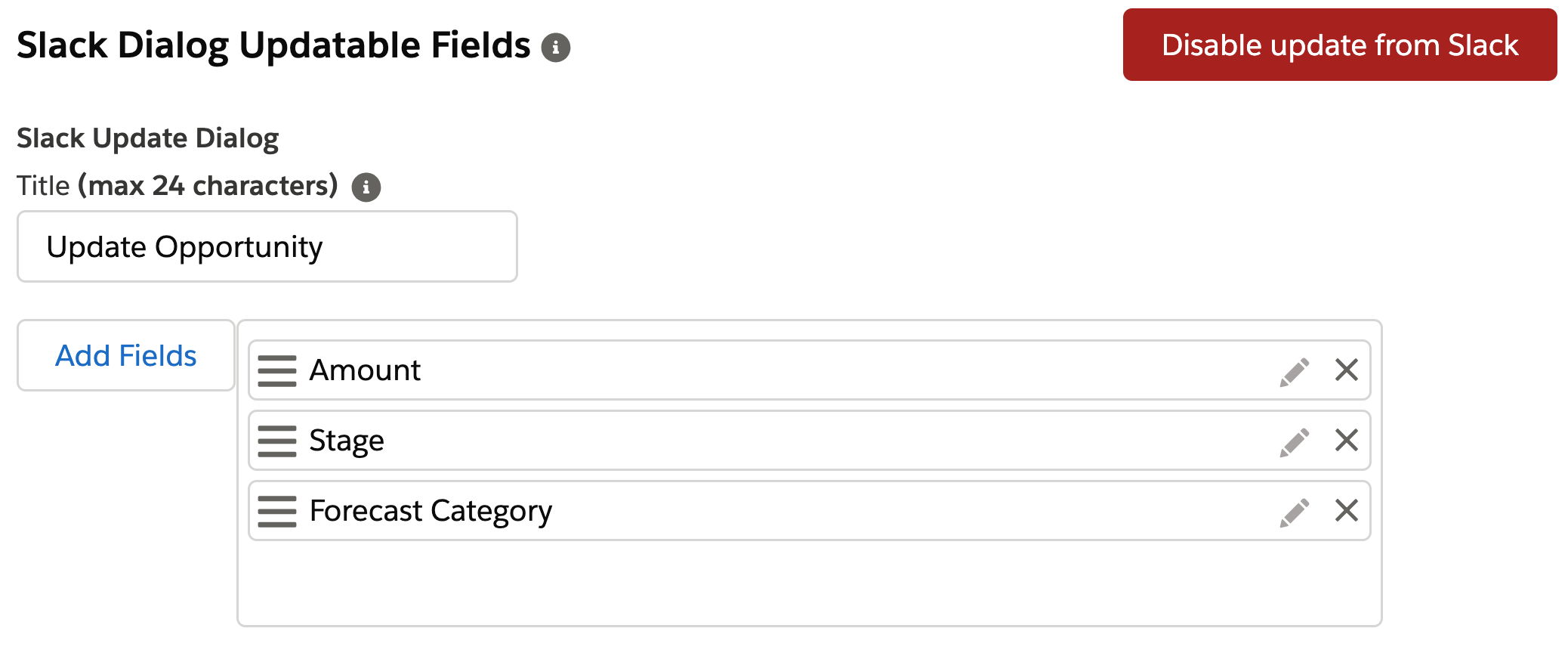Screen dimensions: 1568x653
Task: Edit the Amount field with pencil icon
Action: [x=1294, y=371]
